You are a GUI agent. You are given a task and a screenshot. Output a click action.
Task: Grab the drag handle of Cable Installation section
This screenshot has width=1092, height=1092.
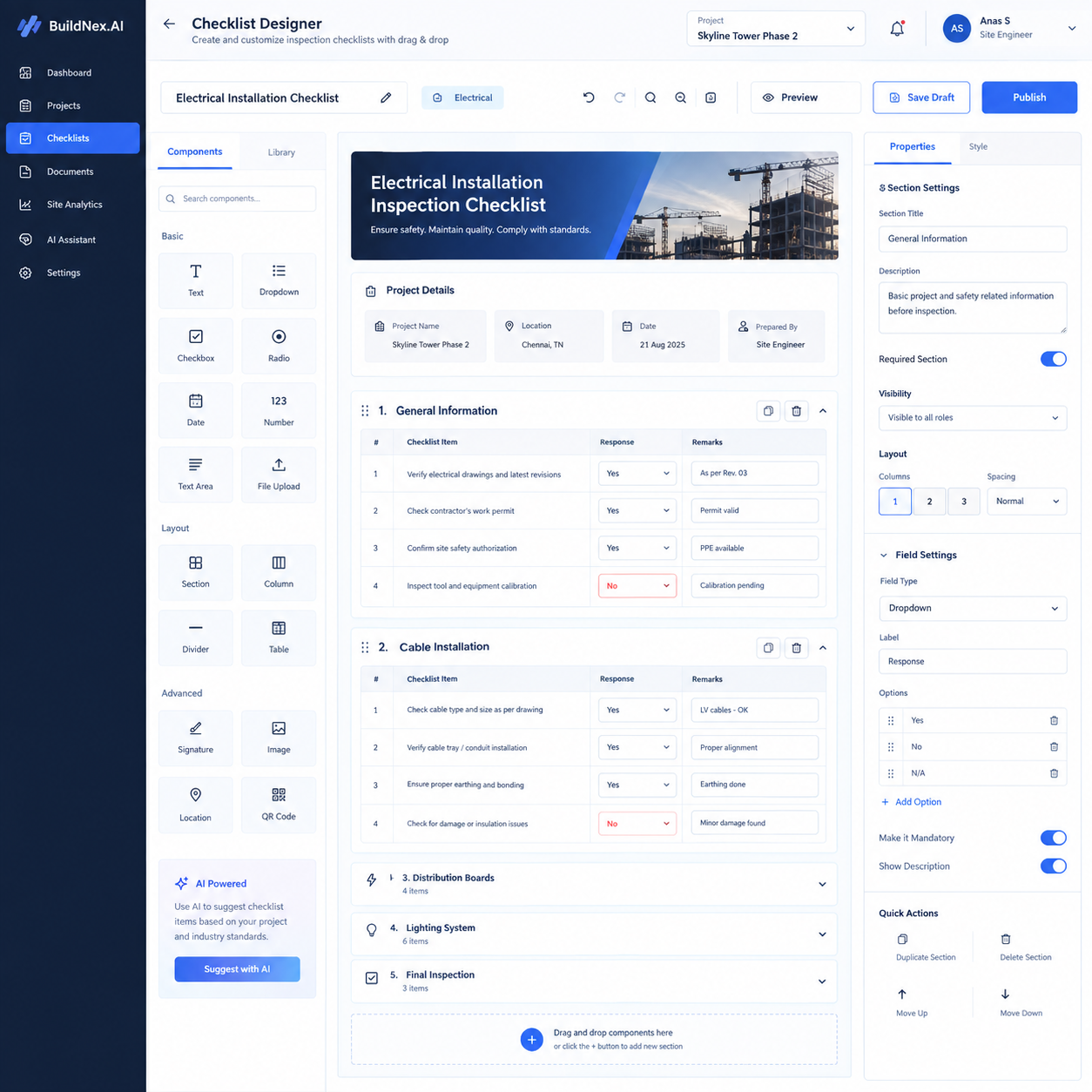(x=365, y=647)
